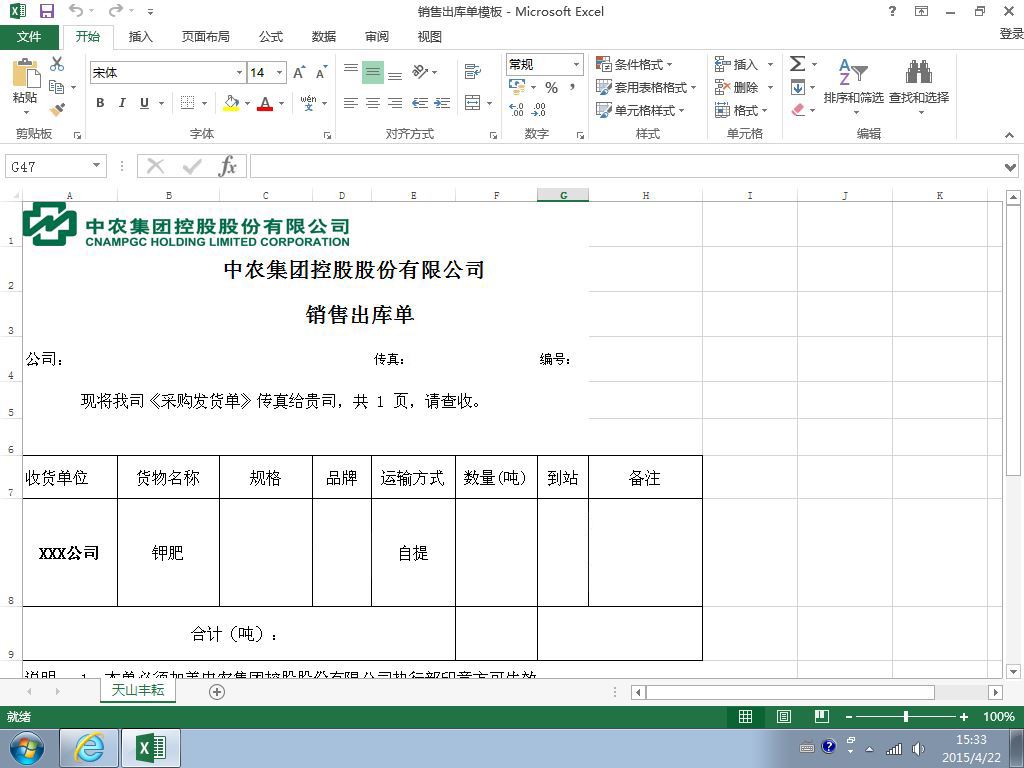The height and width of the screenshot is (768, 1024).
Task: Click Merge and Center icon
Action: coord(472,103)
